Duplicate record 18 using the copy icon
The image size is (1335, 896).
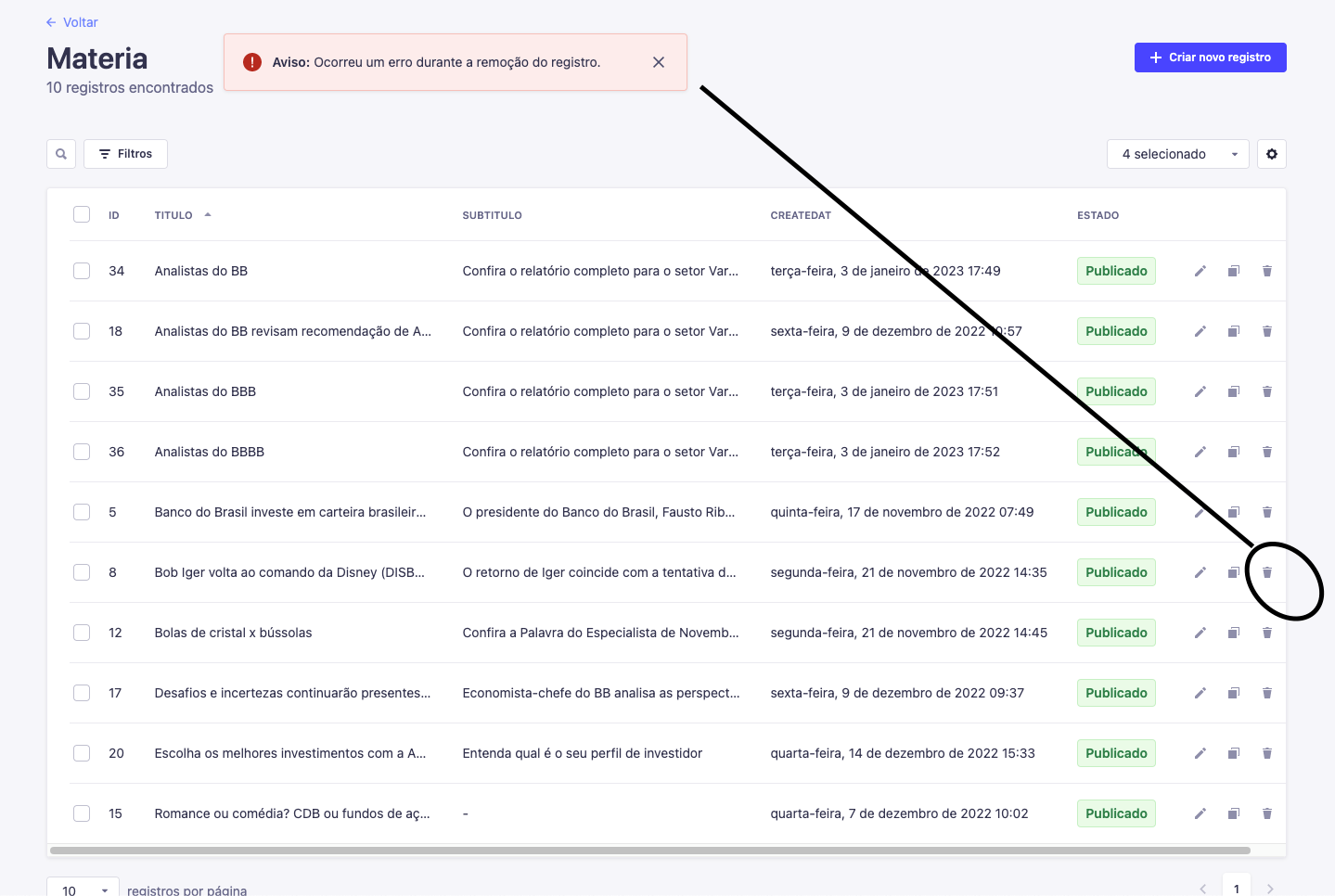(x=1233, y=331)
